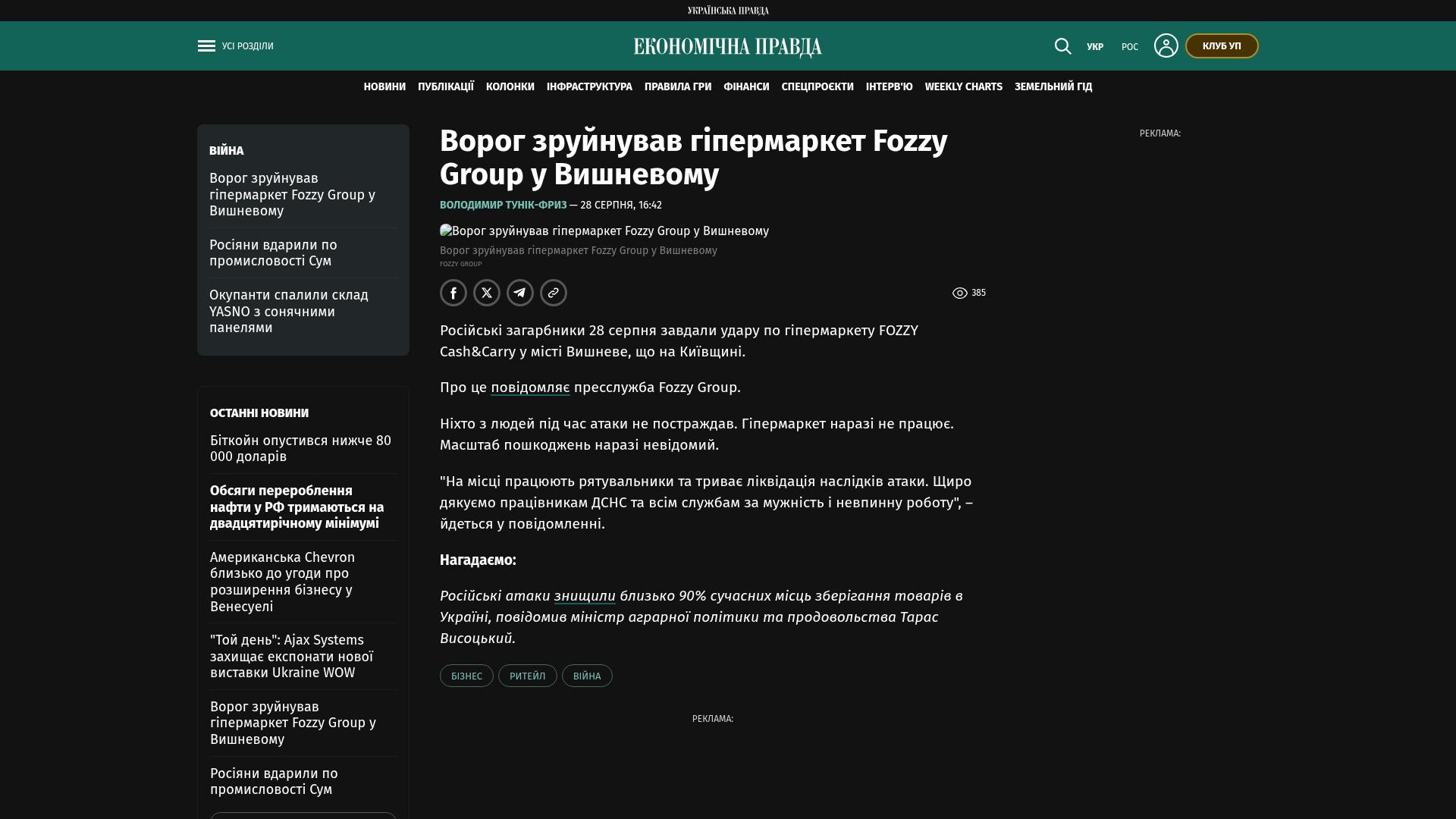Open ОСТАННІ НОВИНИ heading
1456x819 pixels.
click(259, 413)
